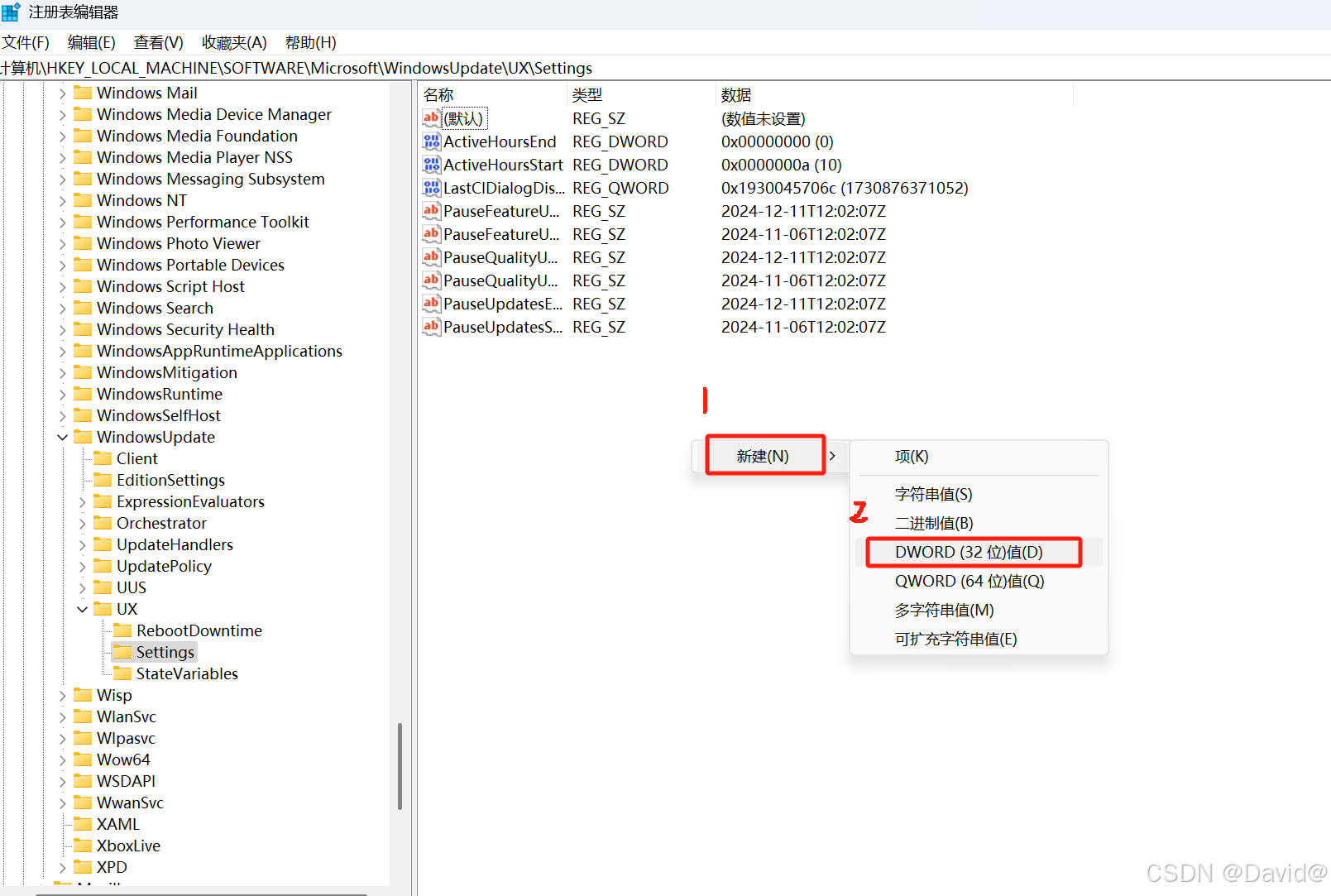Screen dimensions: 1331x896
Task: Click the Windows NT folder icon
Action: click(x=83, y=199)
